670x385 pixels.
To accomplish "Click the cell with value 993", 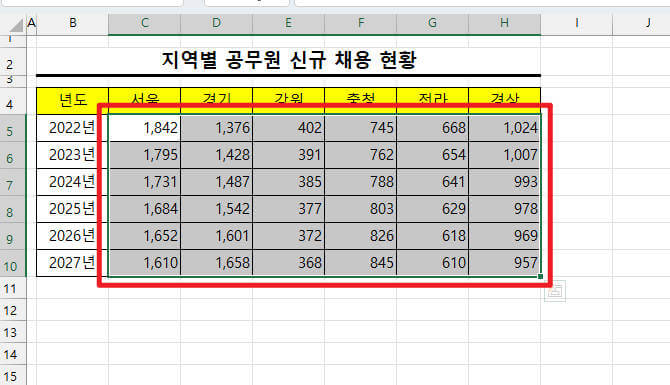I will tap(505, 182).
